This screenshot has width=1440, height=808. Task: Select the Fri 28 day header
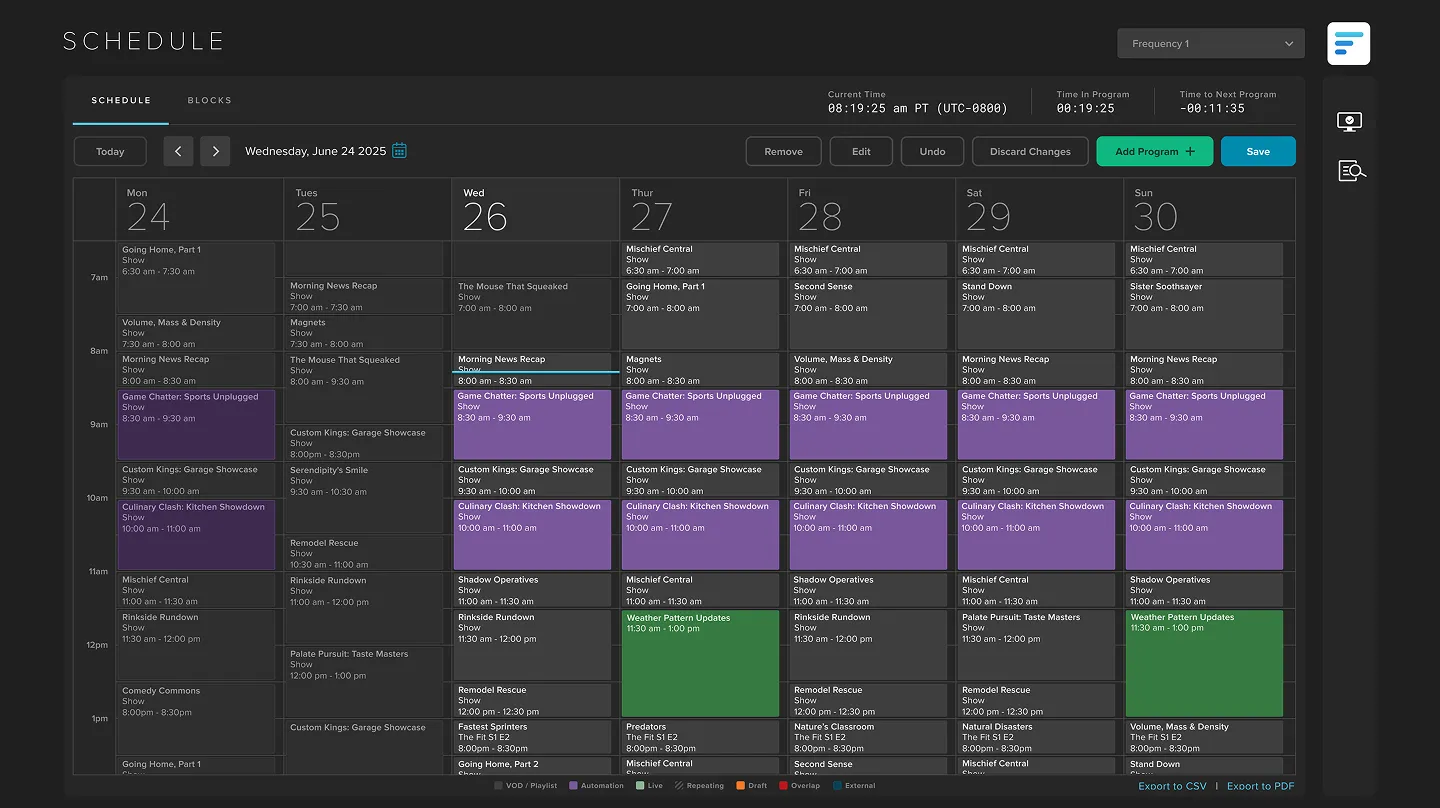871,210
